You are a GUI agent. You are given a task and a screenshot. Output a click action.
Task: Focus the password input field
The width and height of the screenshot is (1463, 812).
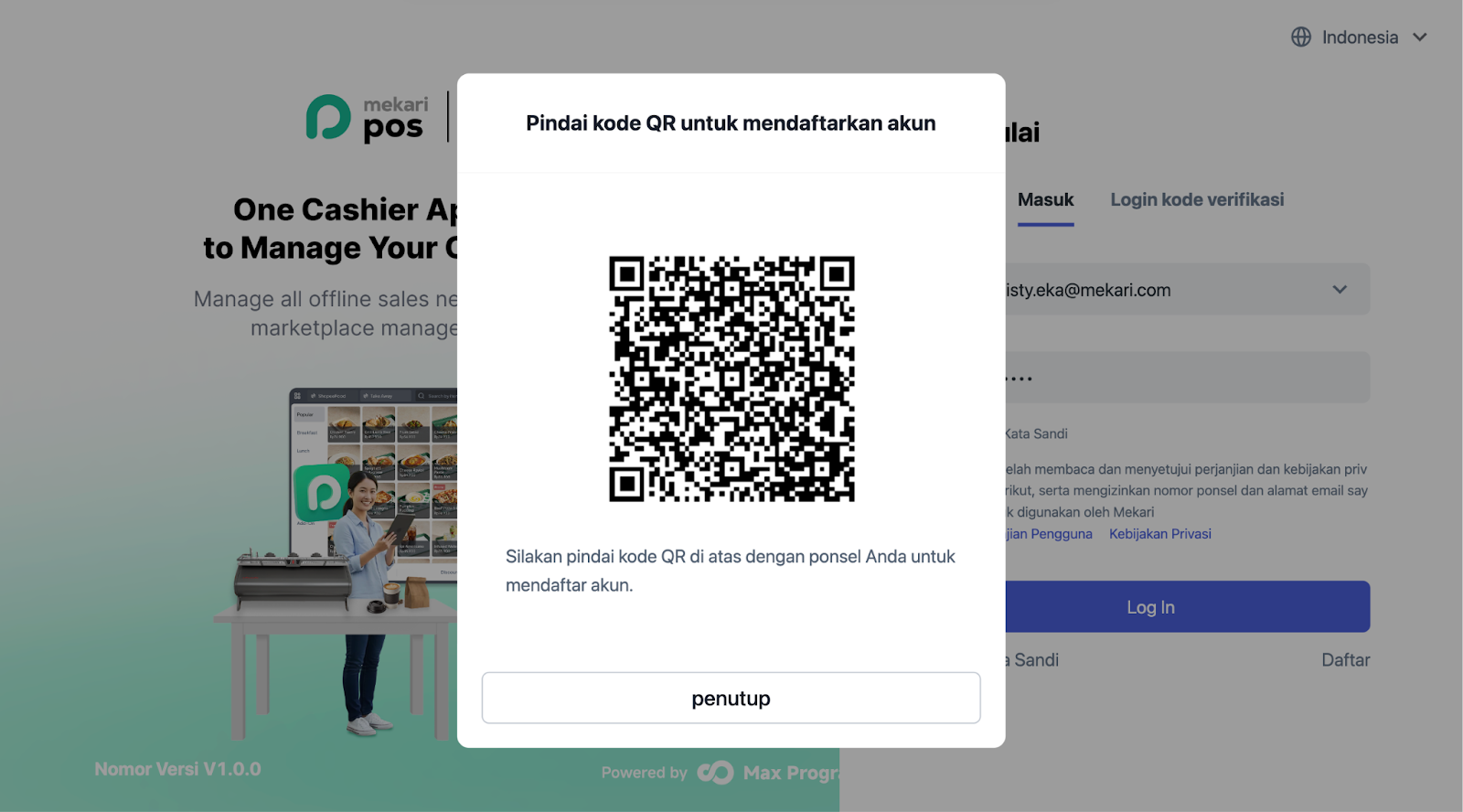click(1187, 378)
